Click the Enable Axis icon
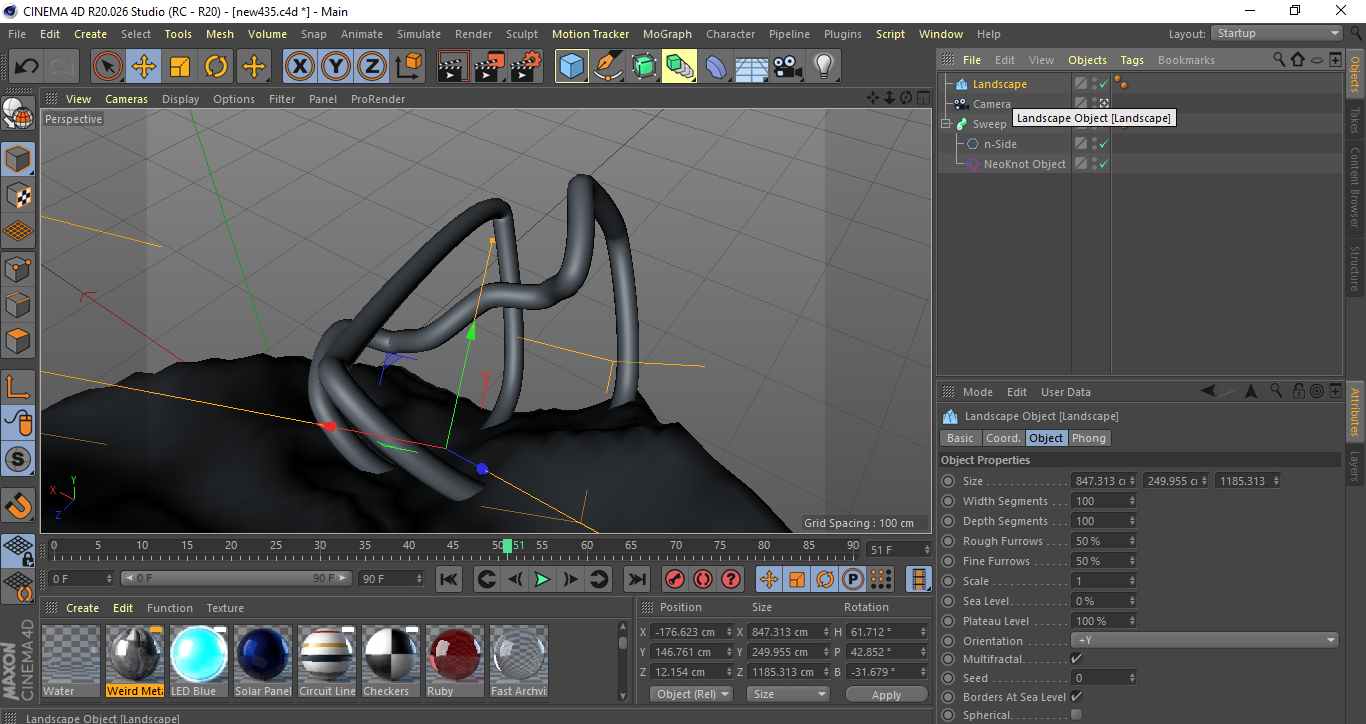Image resolution: width=1366 pixels, height=724 pixels. [x=19, y=386]
